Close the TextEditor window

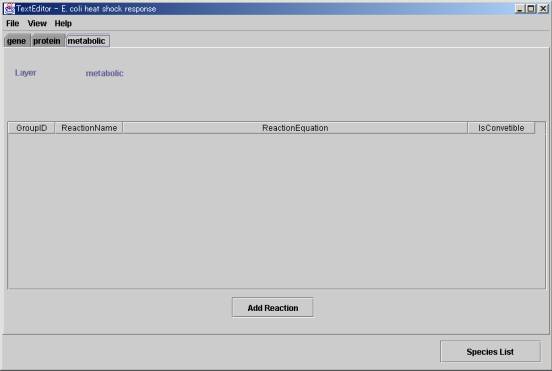[x=543, y=8]
